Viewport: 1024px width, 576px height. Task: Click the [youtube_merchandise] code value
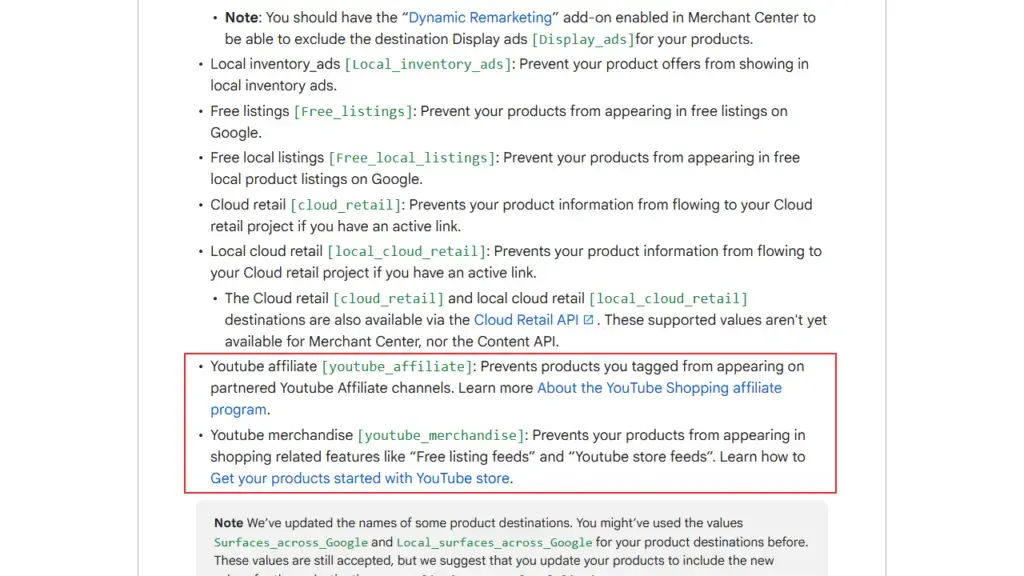(x=441, y=436)
